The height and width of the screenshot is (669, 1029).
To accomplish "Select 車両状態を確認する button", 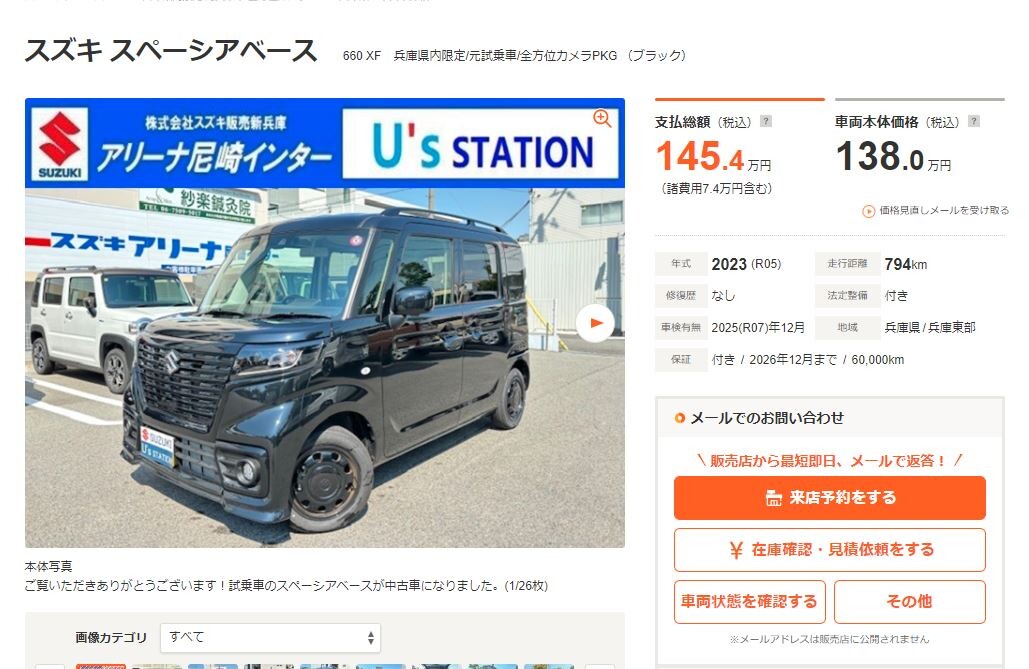I will [x=749, y=601].
